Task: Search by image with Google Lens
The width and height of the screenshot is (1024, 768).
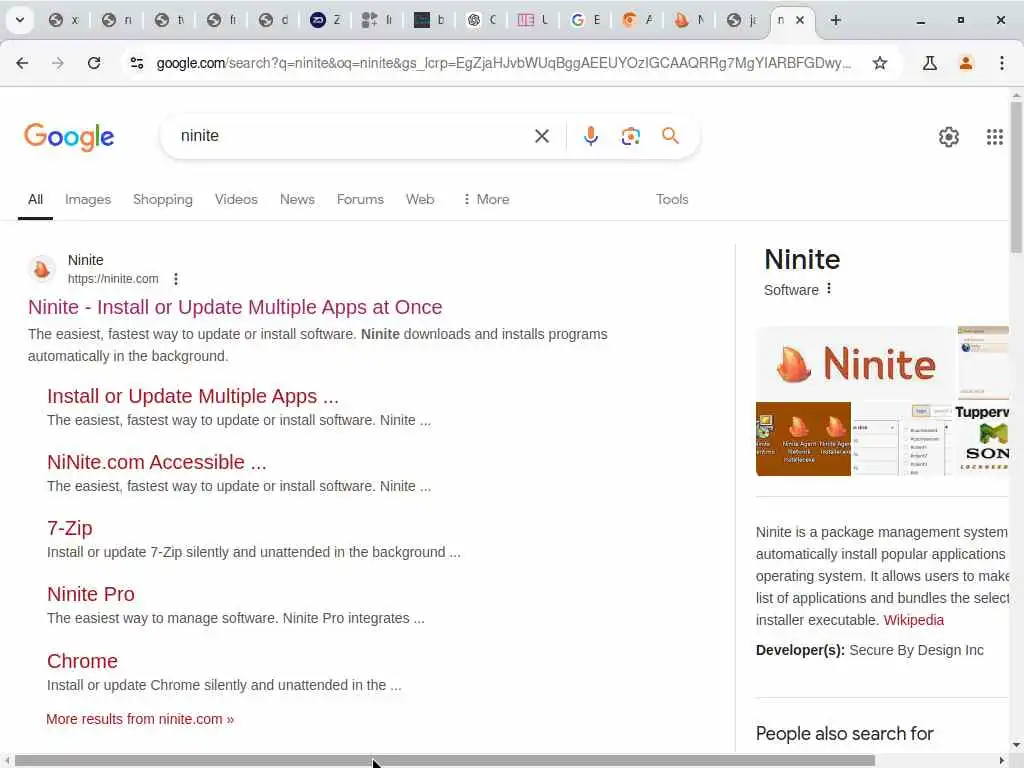Action: [x=630, y=136]
